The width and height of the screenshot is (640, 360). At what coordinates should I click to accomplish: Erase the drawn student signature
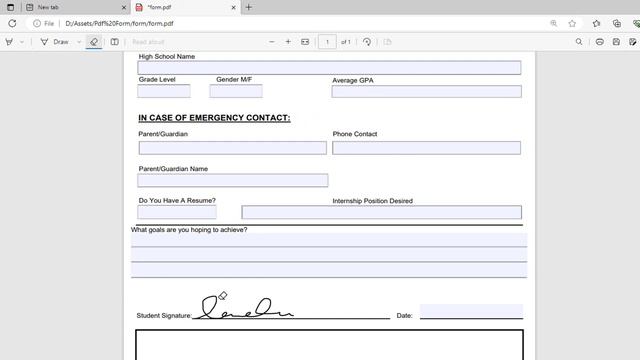pos(247,308)
